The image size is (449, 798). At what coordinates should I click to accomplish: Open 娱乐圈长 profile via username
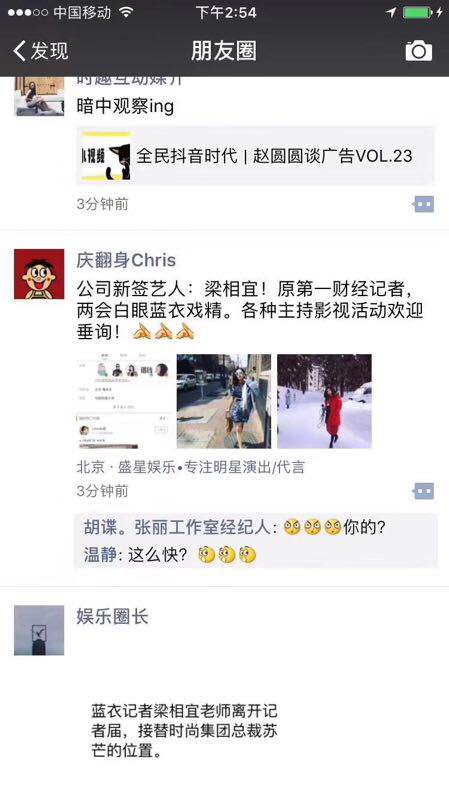(x=112, y=616)
